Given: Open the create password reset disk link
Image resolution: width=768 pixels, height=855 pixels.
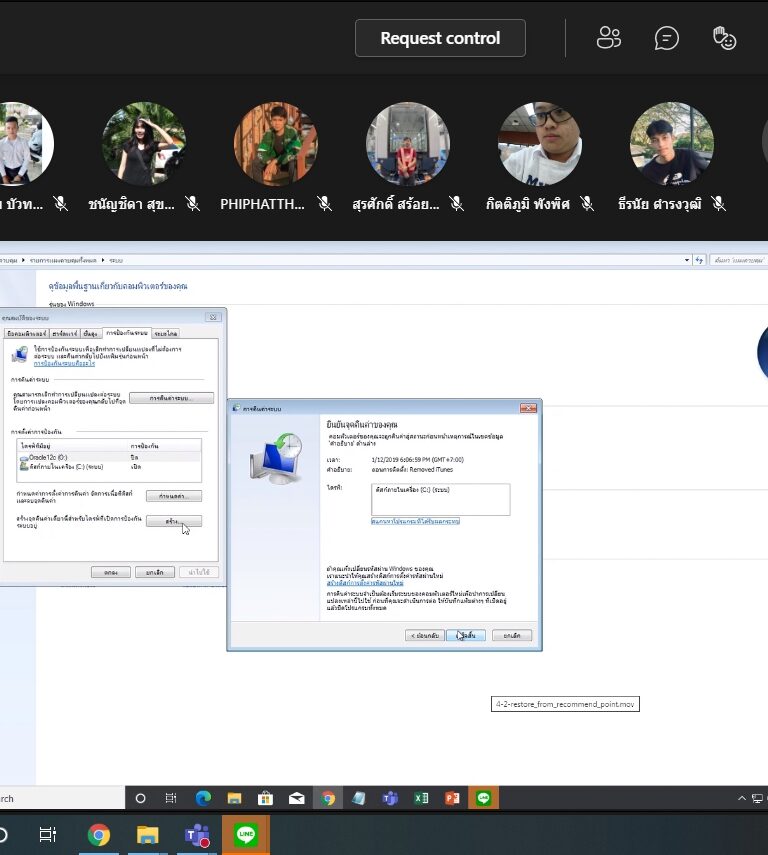Looking at the screenshot, I should tap(365, 583).
